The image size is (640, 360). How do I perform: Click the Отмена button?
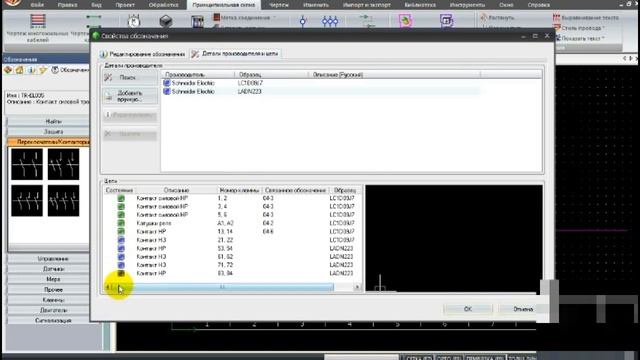522,309
